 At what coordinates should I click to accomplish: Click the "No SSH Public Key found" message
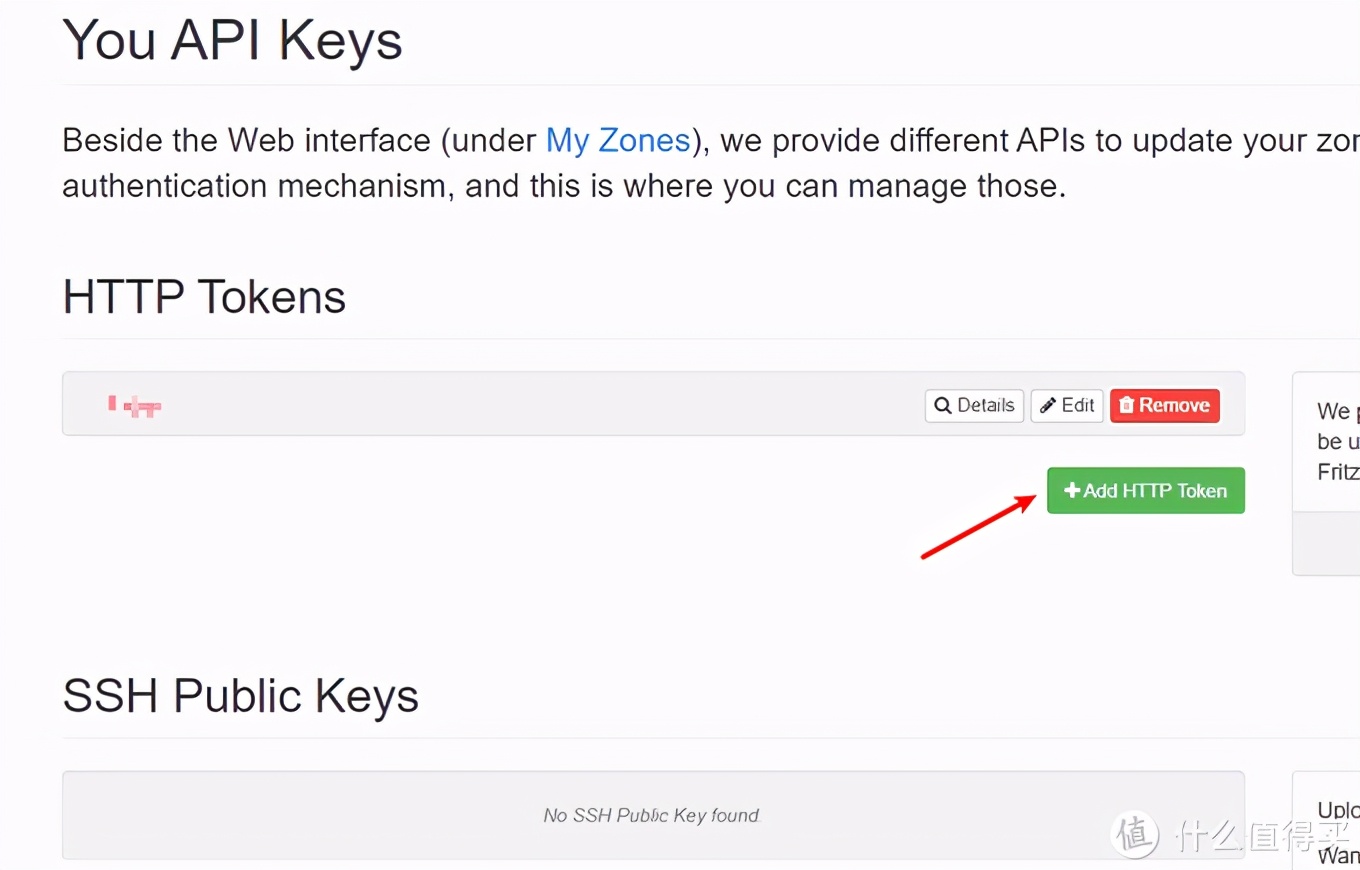(652, 816)
